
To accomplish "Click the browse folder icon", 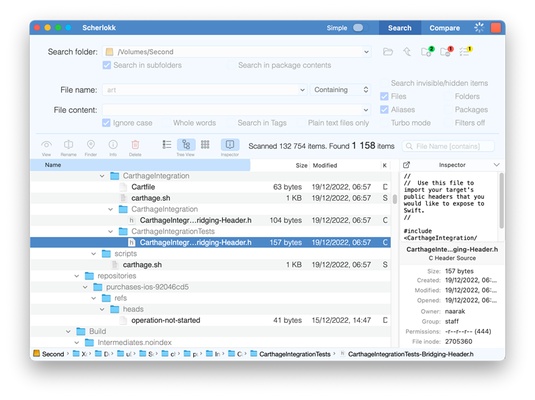I will point(388,52).
